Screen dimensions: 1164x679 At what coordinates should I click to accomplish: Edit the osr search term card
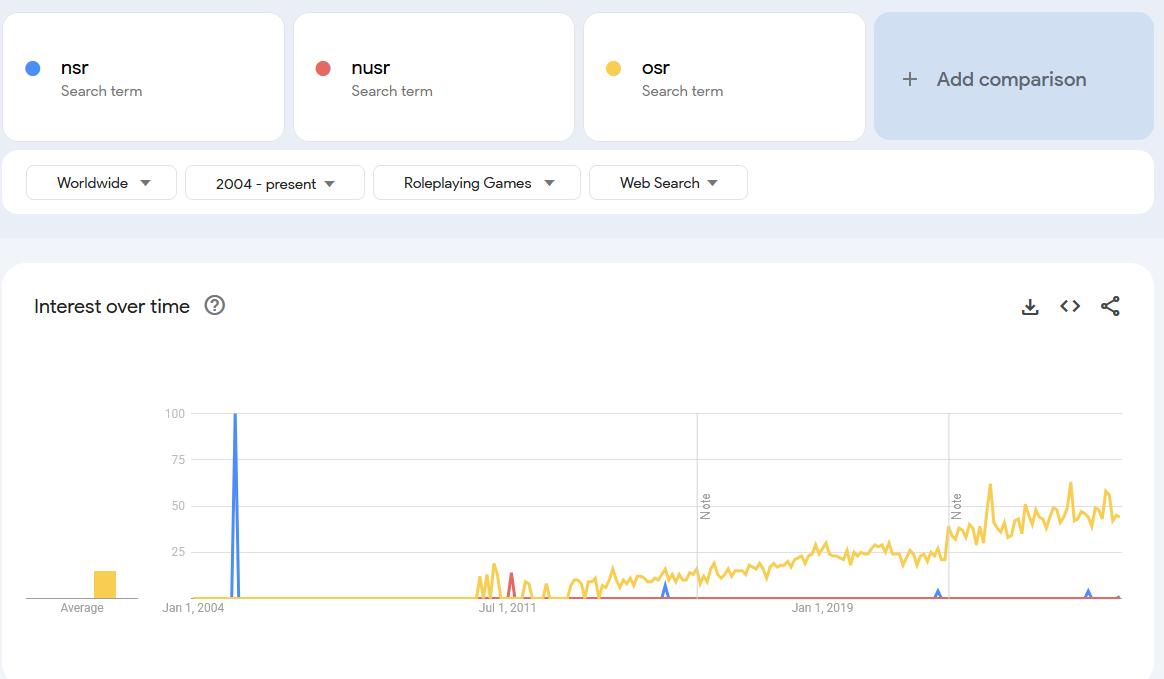click(x=725, y=77)
